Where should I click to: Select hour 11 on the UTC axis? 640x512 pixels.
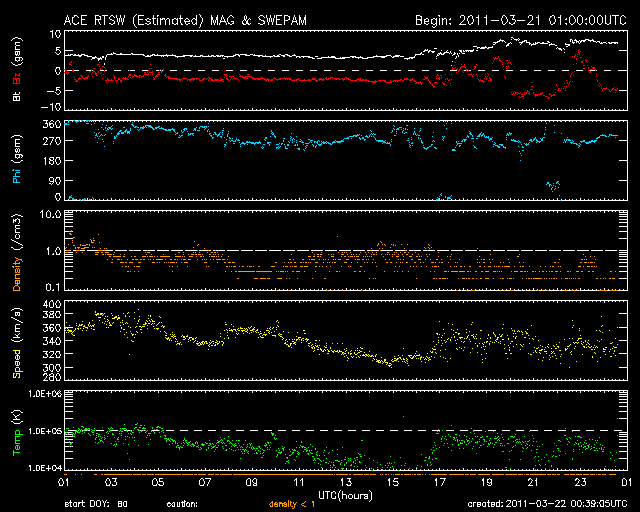pyautogui.click(x=299, y=482)
